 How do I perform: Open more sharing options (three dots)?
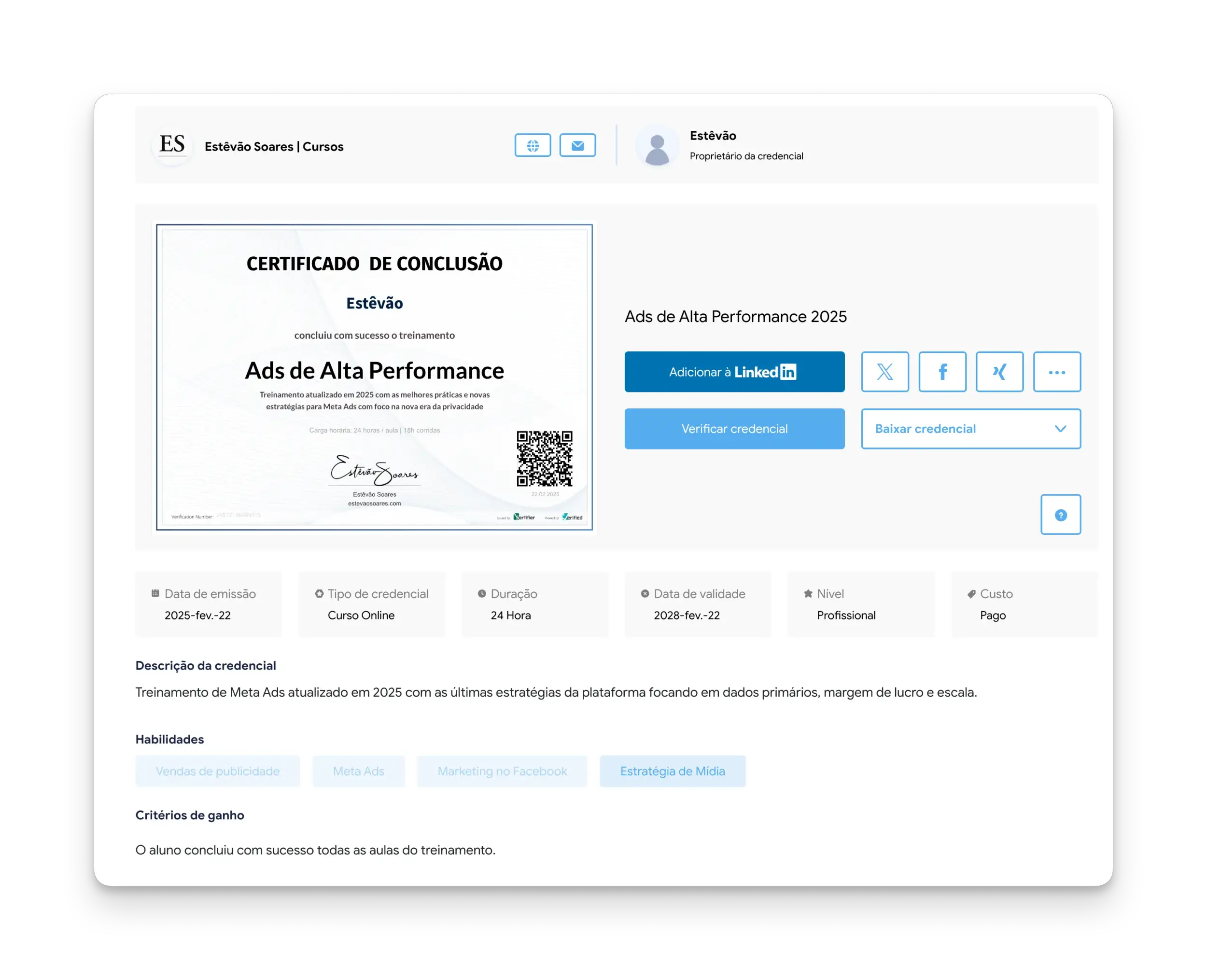(x=1056, y=372)
